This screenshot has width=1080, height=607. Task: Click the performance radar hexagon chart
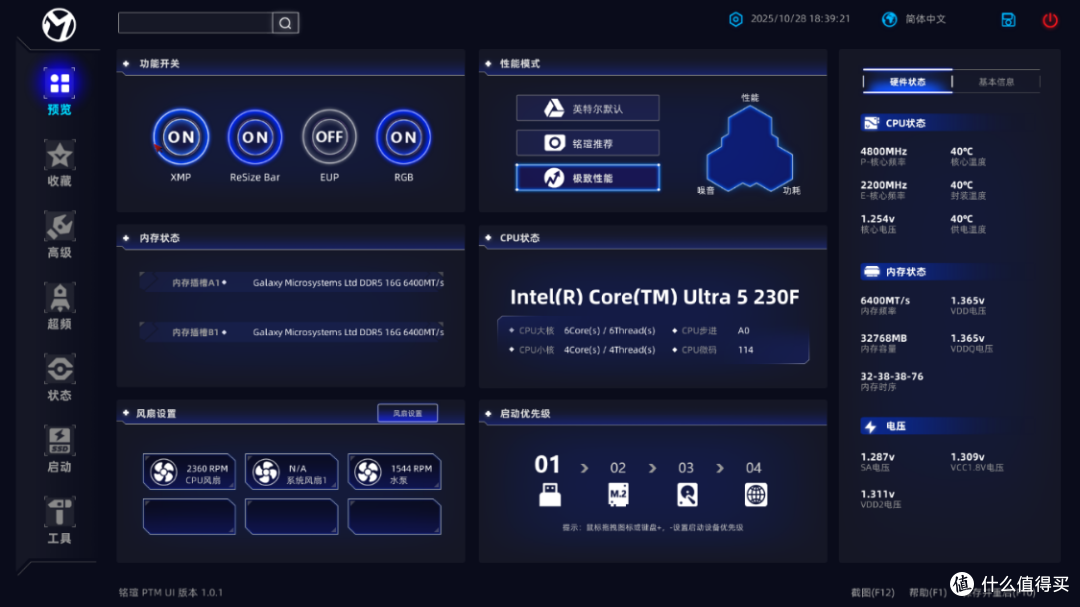[x=749, y=147]
